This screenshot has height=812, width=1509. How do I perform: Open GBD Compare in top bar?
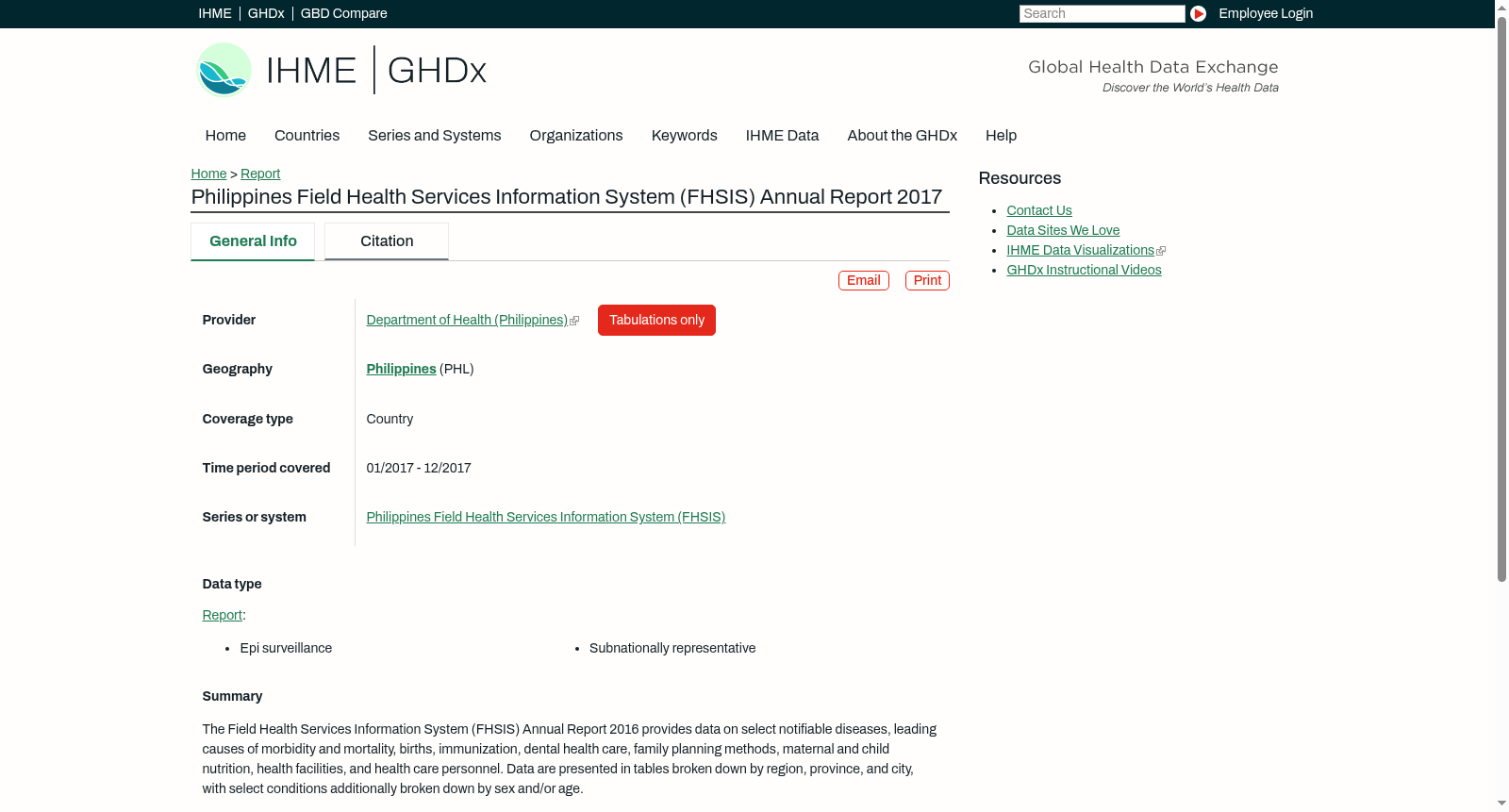click(343, 13)
